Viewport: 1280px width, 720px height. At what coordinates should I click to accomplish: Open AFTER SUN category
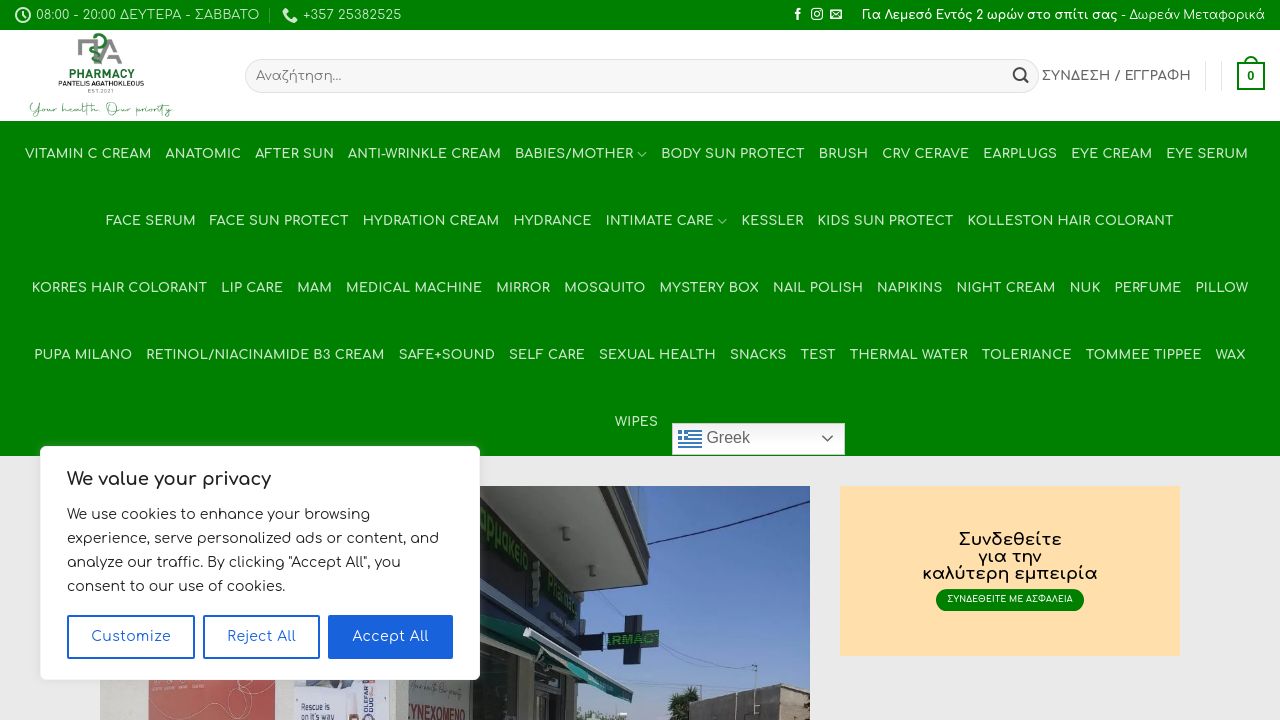(x=294, y=154)
